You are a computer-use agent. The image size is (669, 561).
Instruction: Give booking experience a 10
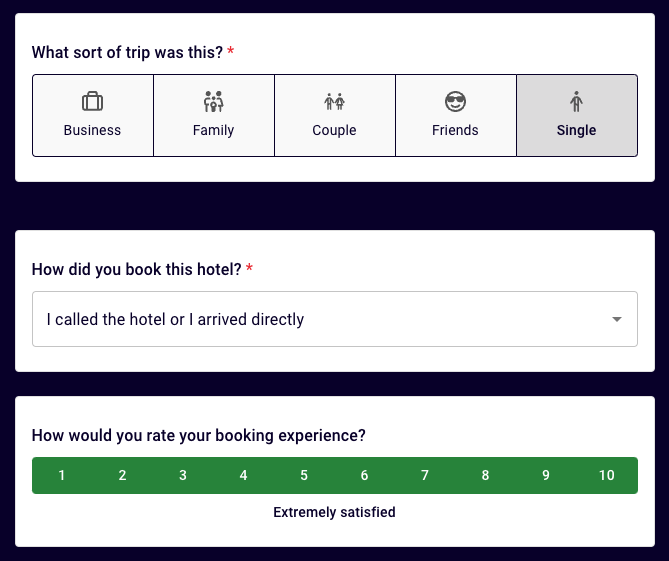pyautogui.click(x=607, y=475)
